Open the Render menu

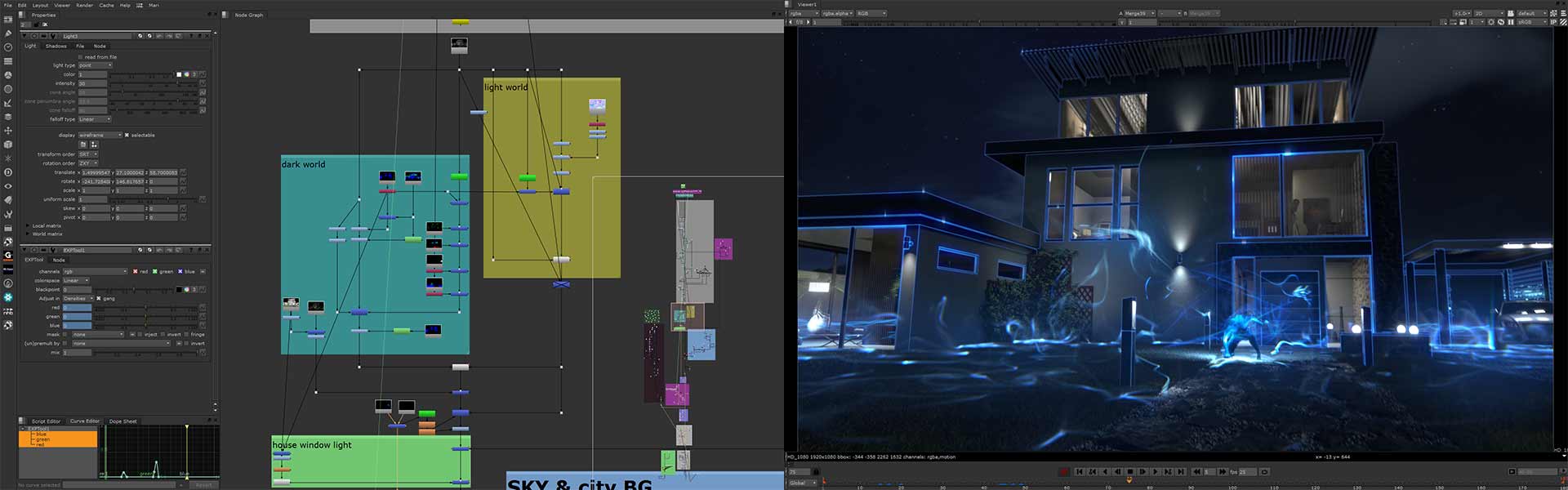coord(84,5)
